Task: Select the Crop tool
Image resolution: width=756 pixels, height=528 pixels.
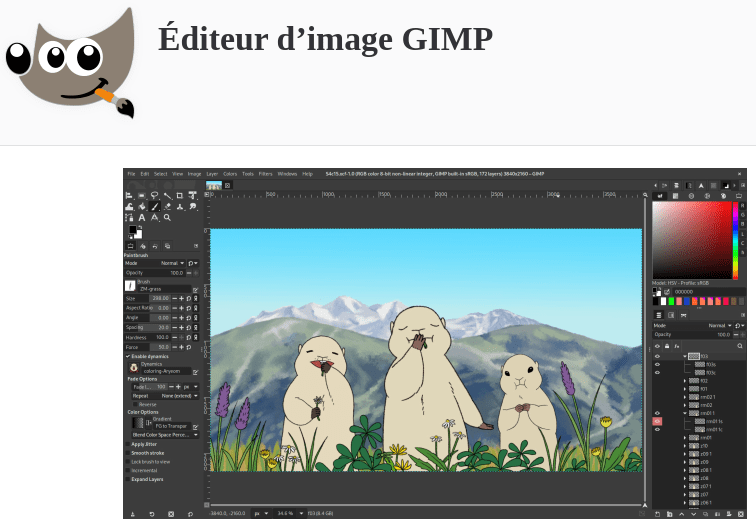Action: [179, 195]
